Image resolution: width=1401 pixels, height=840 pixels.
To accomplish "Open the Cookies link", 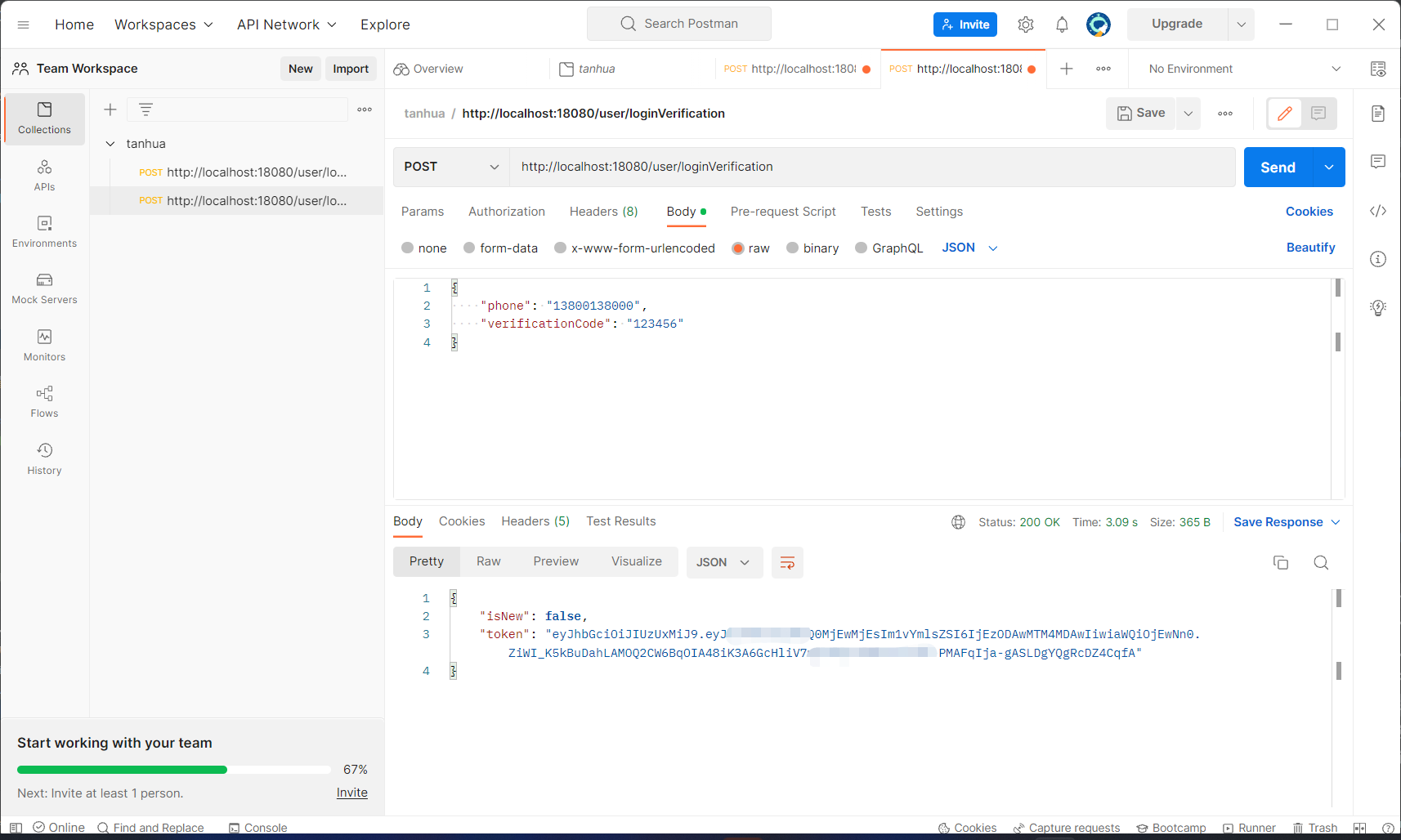I will 1309,212.
